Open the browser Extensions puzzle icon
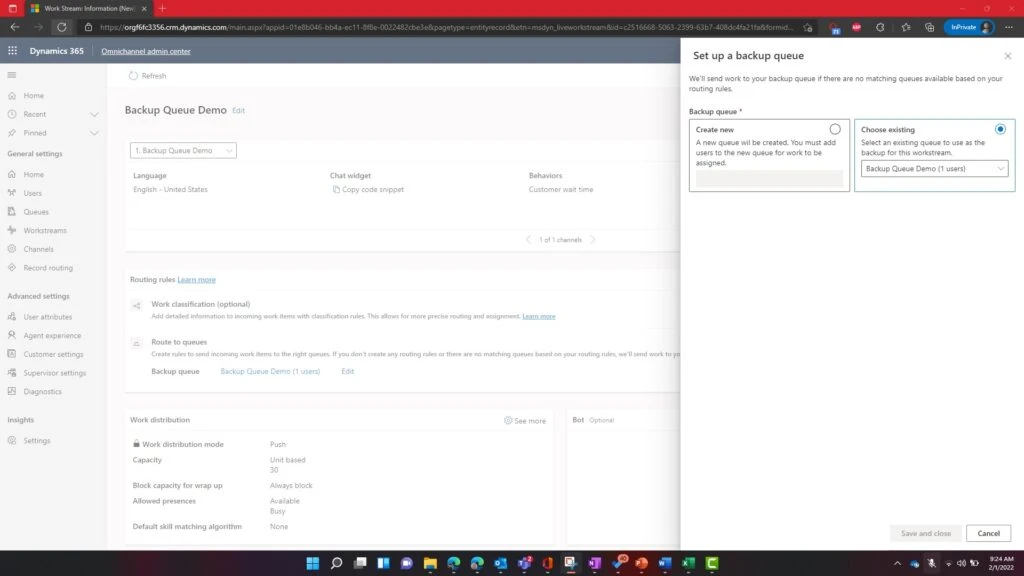The height and width of the screenshot is (576, 1024). coord(880,27)
